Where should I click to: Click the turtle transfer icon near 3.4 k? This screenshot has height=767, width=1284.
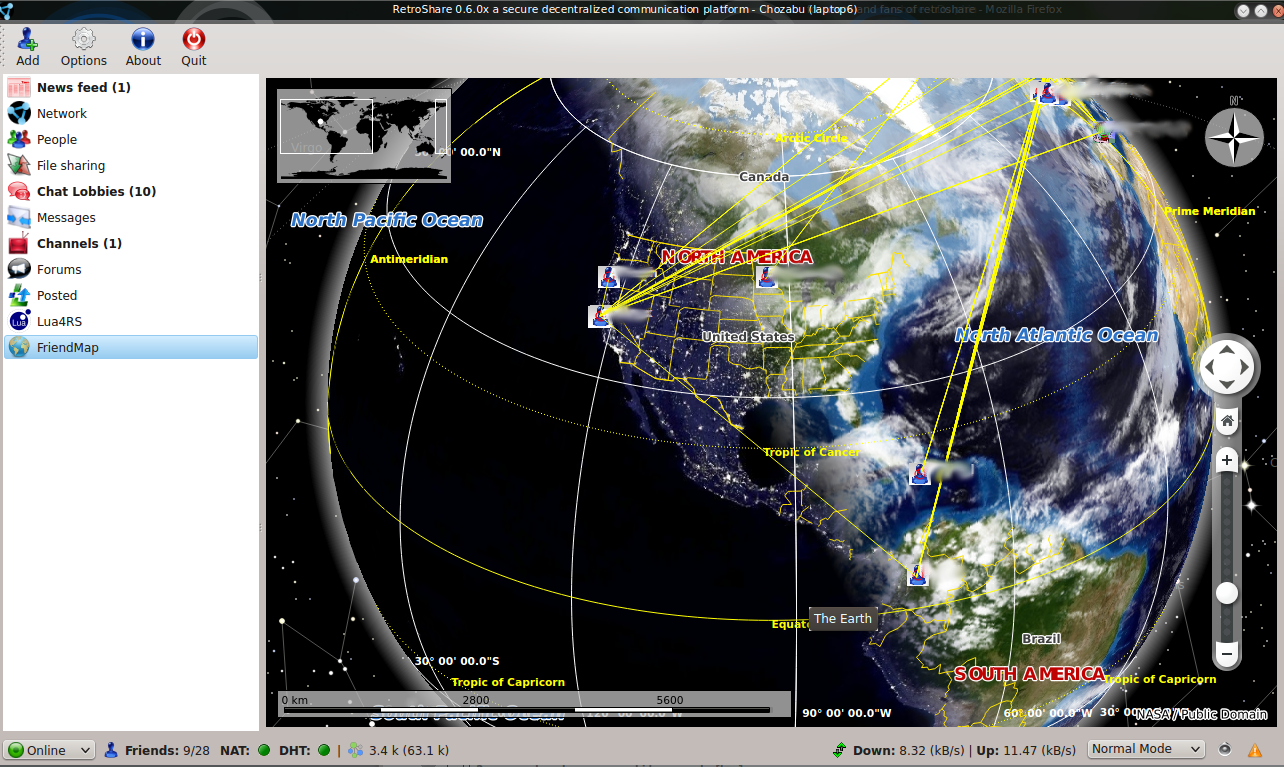(355, 749)
